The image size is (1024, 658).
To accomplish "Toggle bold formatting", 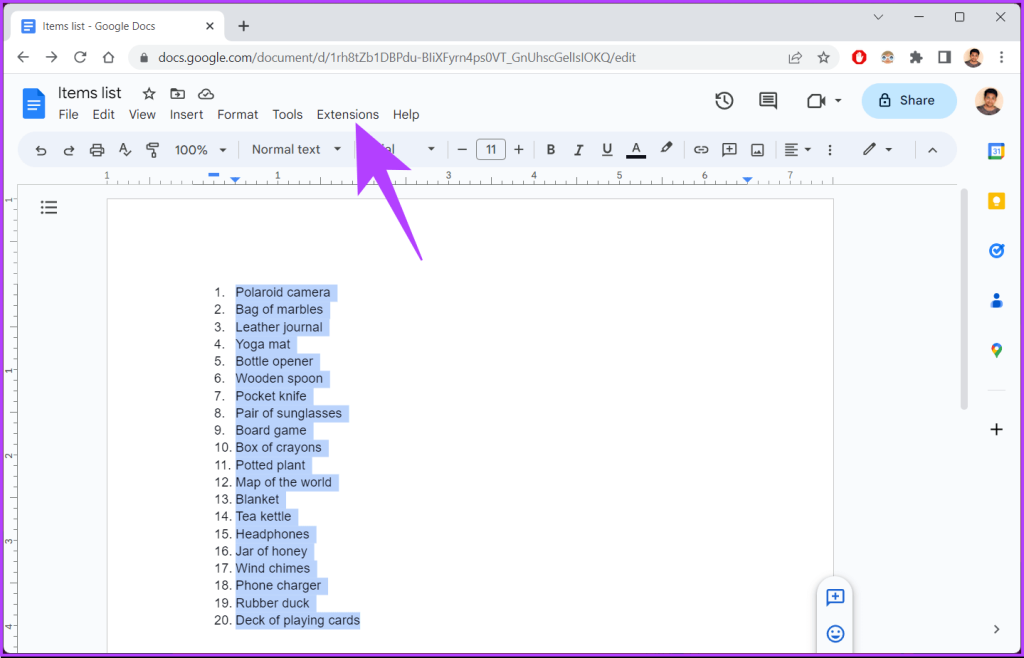I will coord(551,149).
